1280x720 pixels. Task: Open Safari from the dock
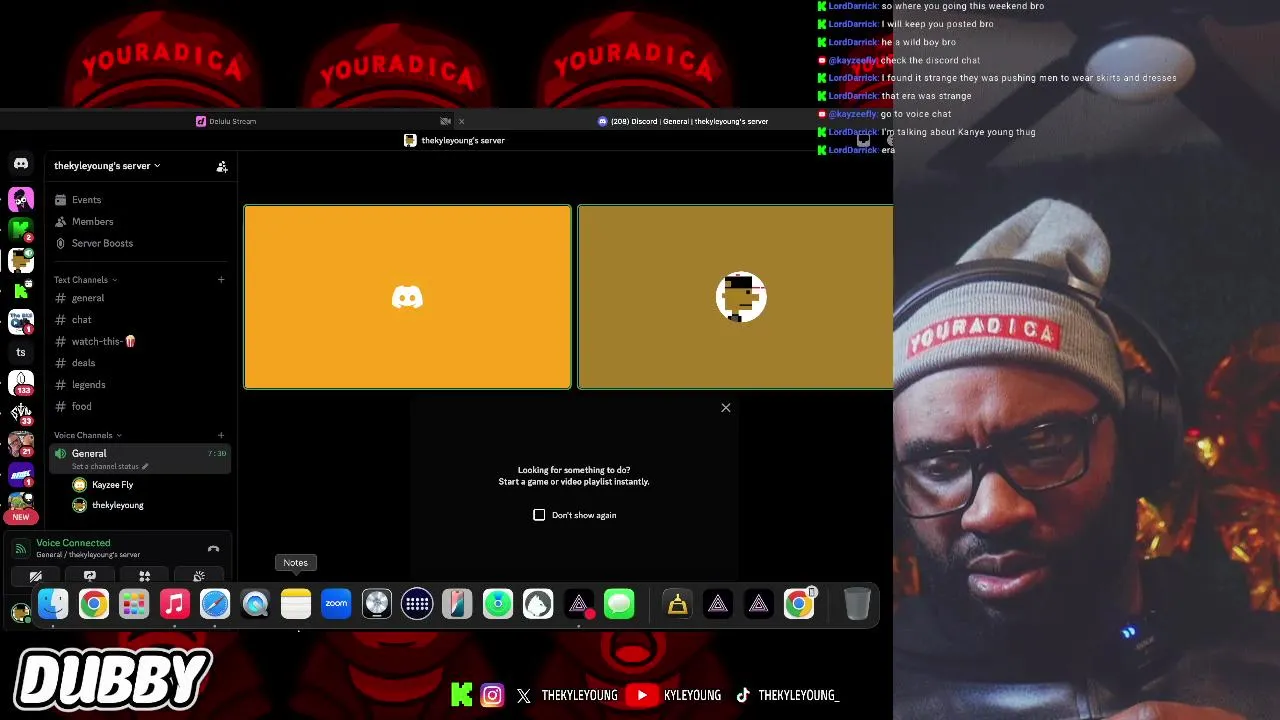coord(215,604)
